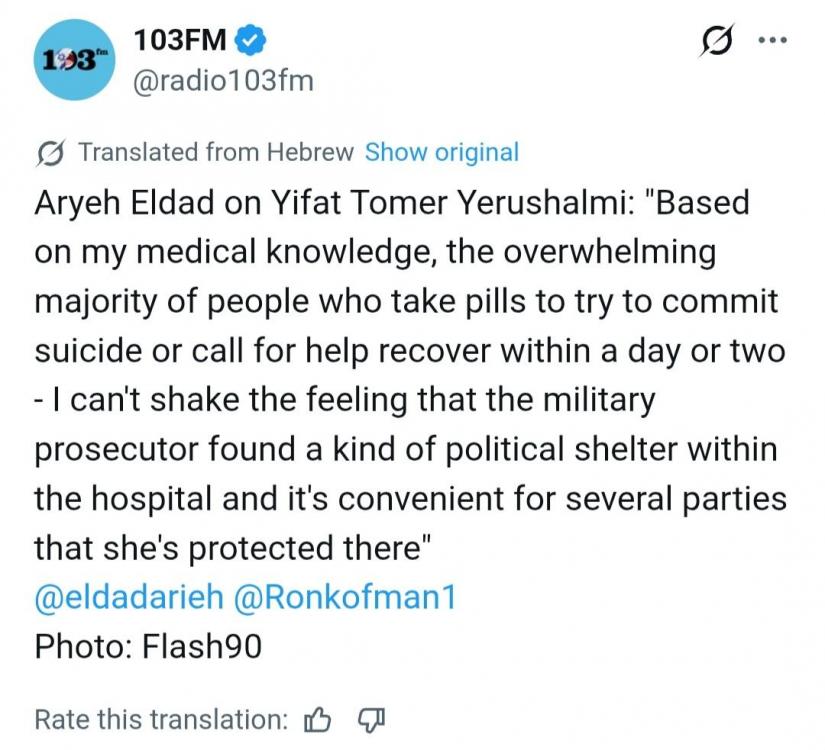Open the @Ronkofman1 mention

(x=345, y=597)
